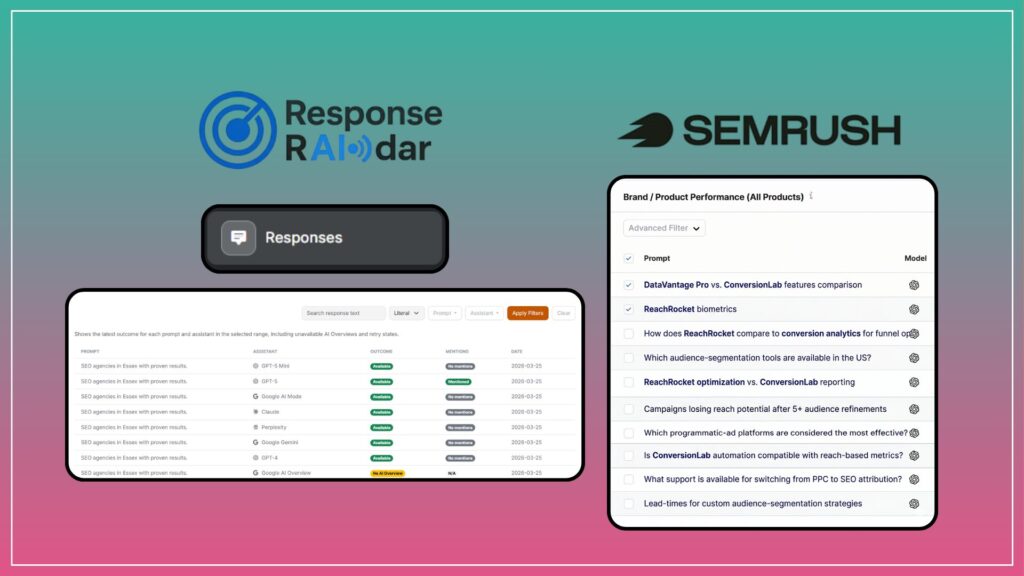Open the Advanced Filter dropdown

(x=664, y=228)
